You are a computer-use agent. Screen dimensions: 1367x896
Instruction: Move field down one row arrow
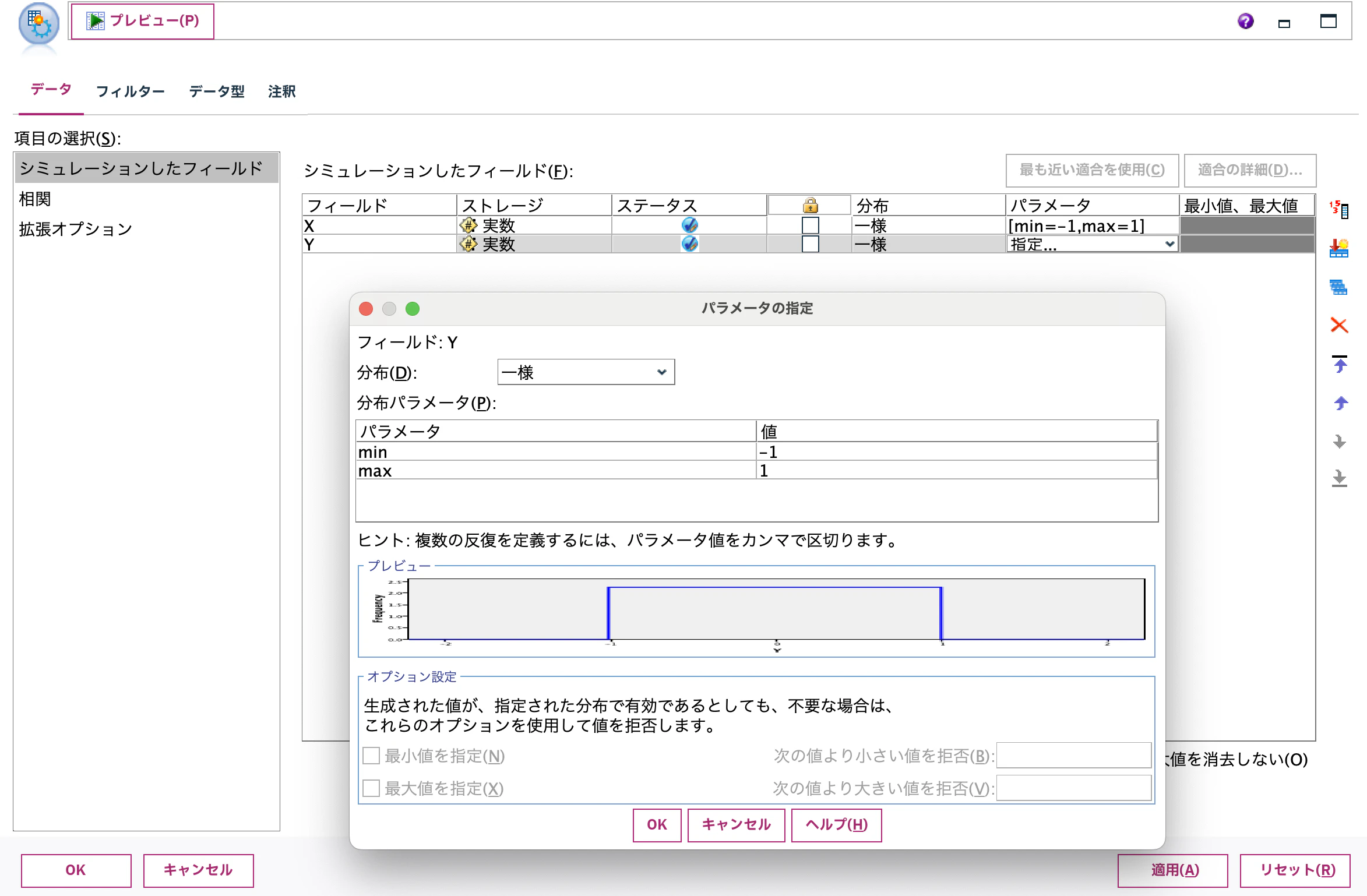point(1340,441)
